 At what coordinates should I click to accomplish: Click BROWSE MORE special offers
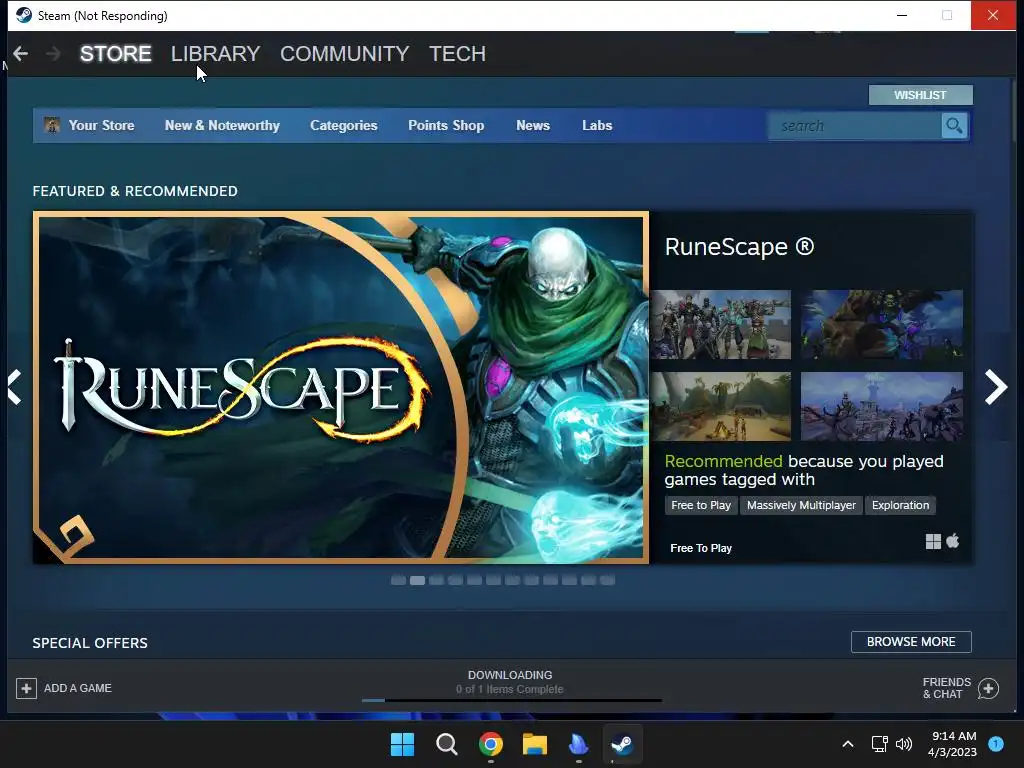911,642
